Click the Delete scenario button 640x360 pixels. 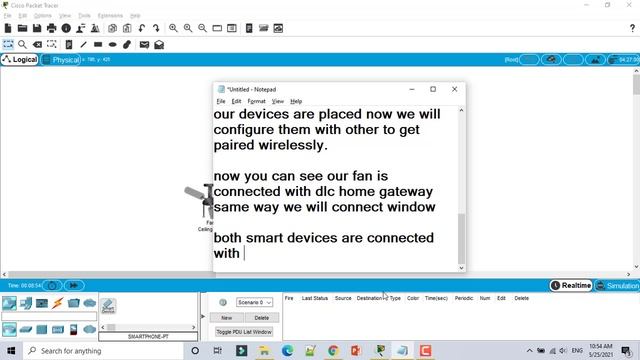(262, 318)
